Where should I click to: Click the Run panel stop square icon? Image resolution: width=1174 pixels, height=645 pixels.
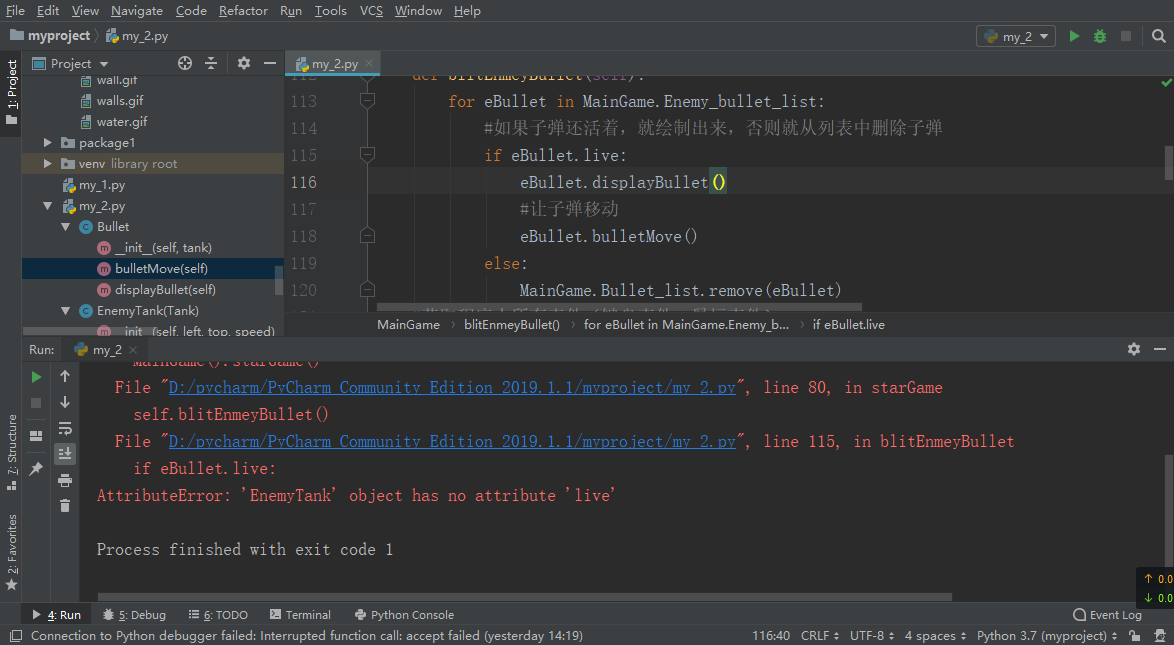36,403
